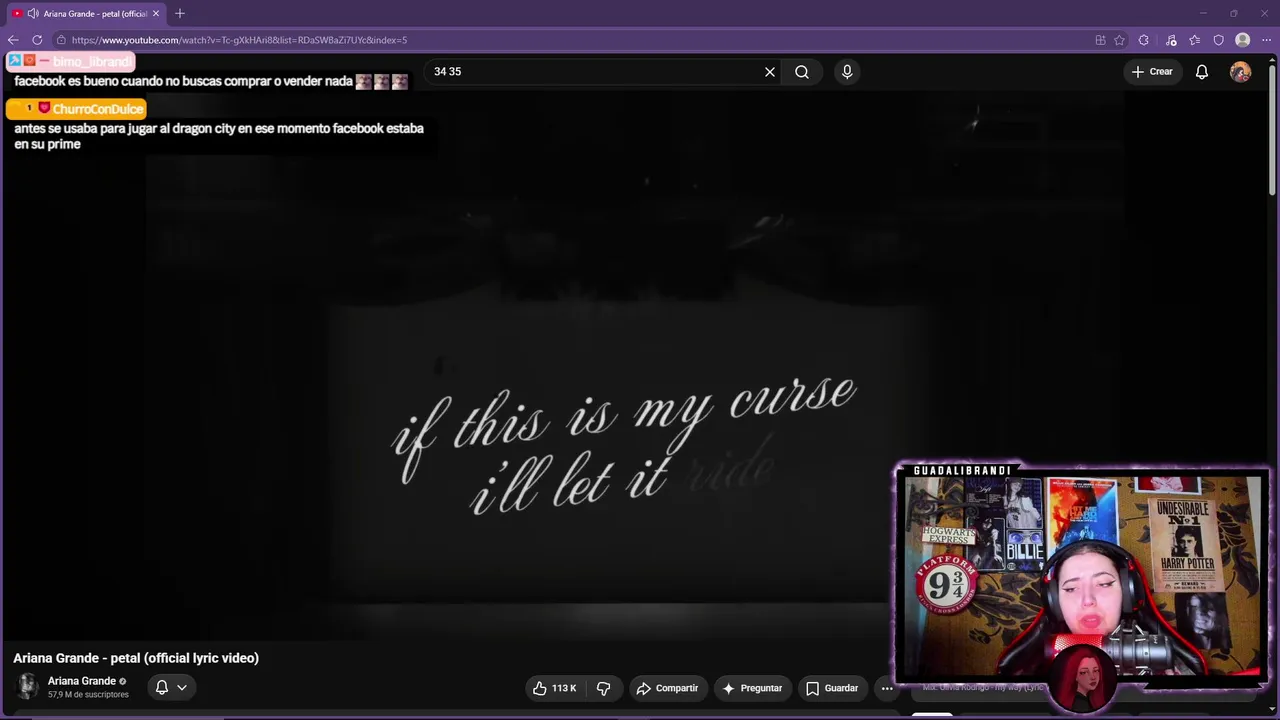1280x720 pixels.
Task: Open the media control music note icon
Action: coord(1171,40)
